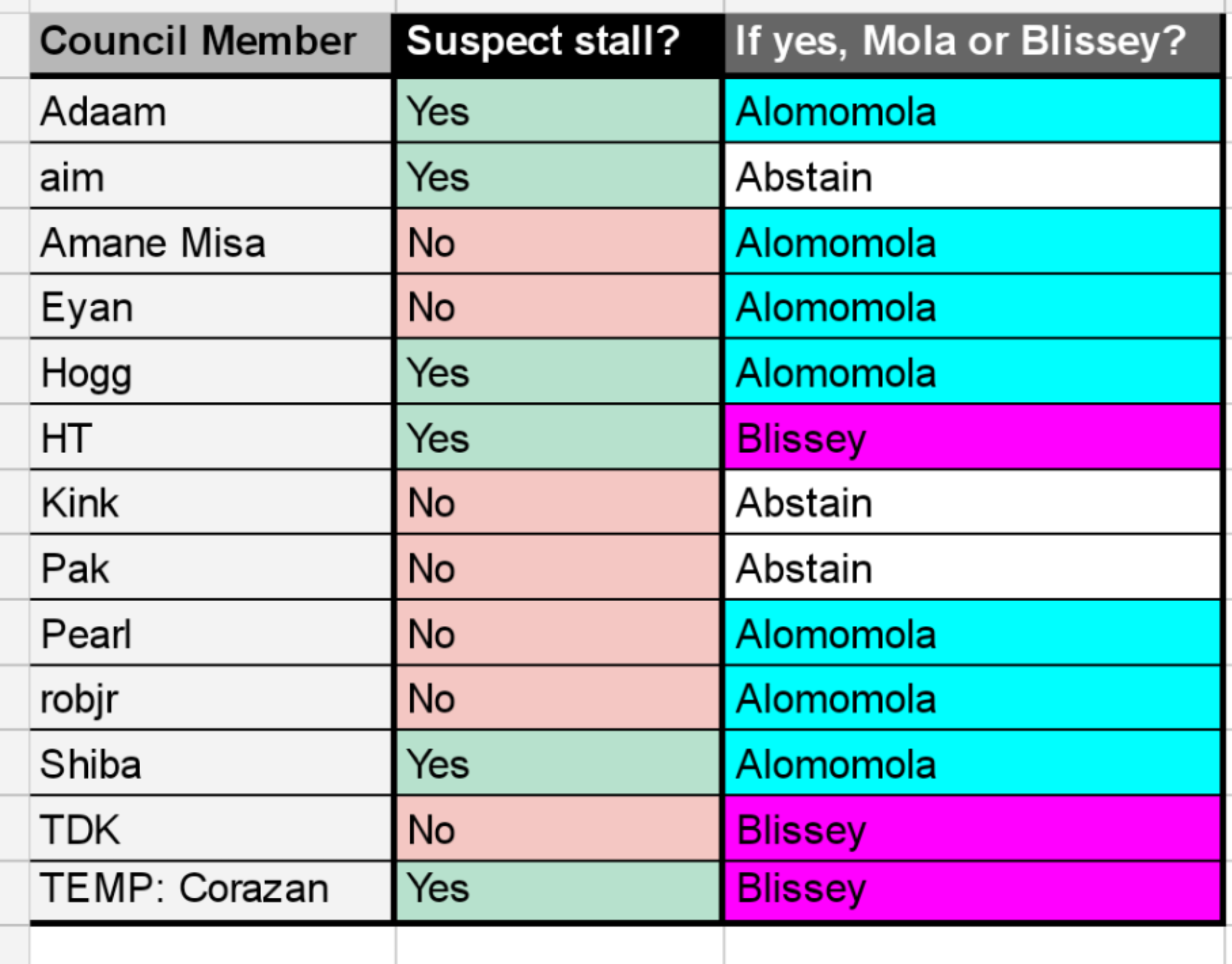Click robjr's Alomomola cell
The width and height of the screenshot is (1232, 964).
972,697
